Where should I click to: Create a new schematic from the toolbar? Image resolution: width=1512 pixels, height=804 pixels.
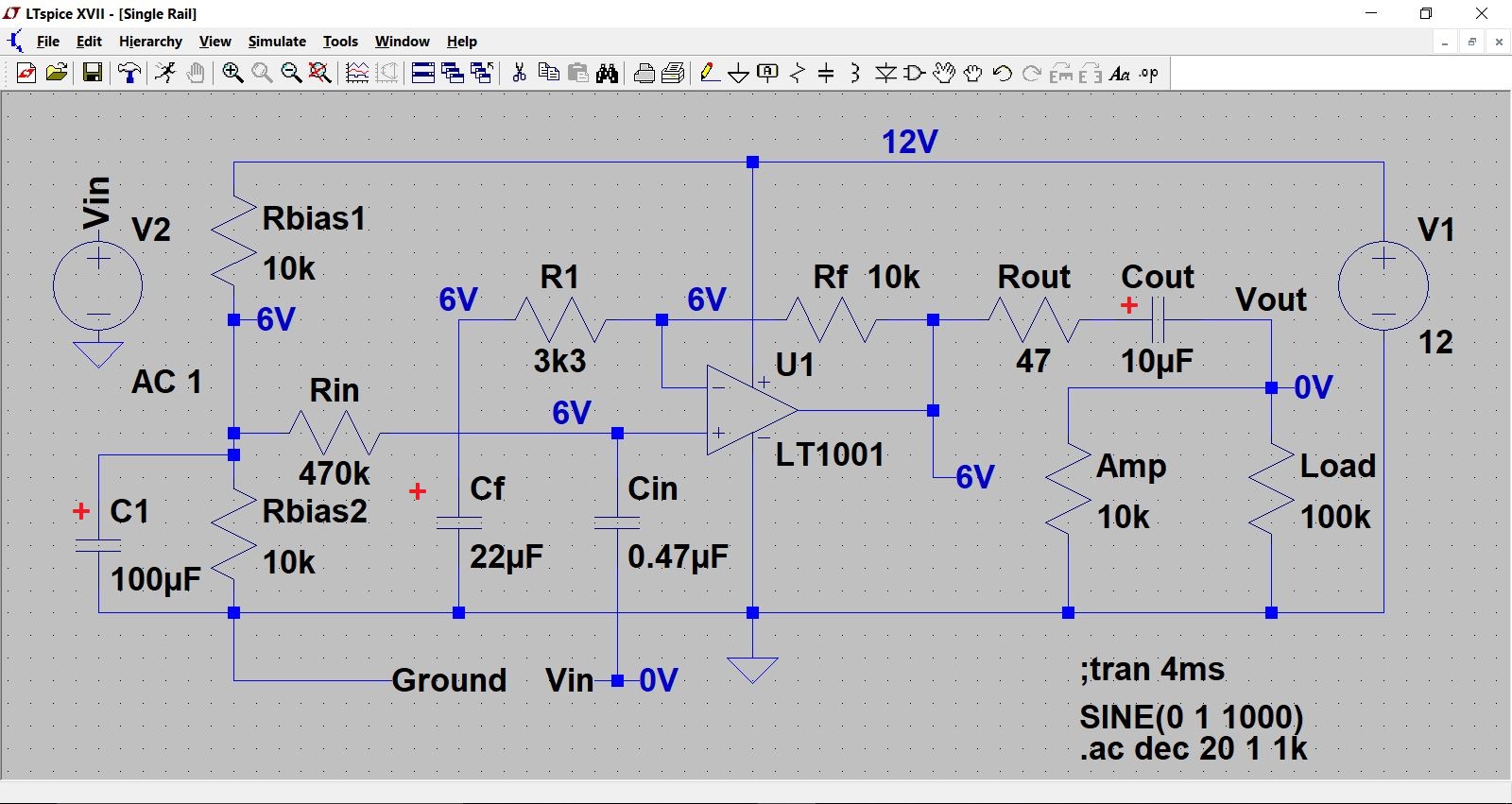(26, 73)
